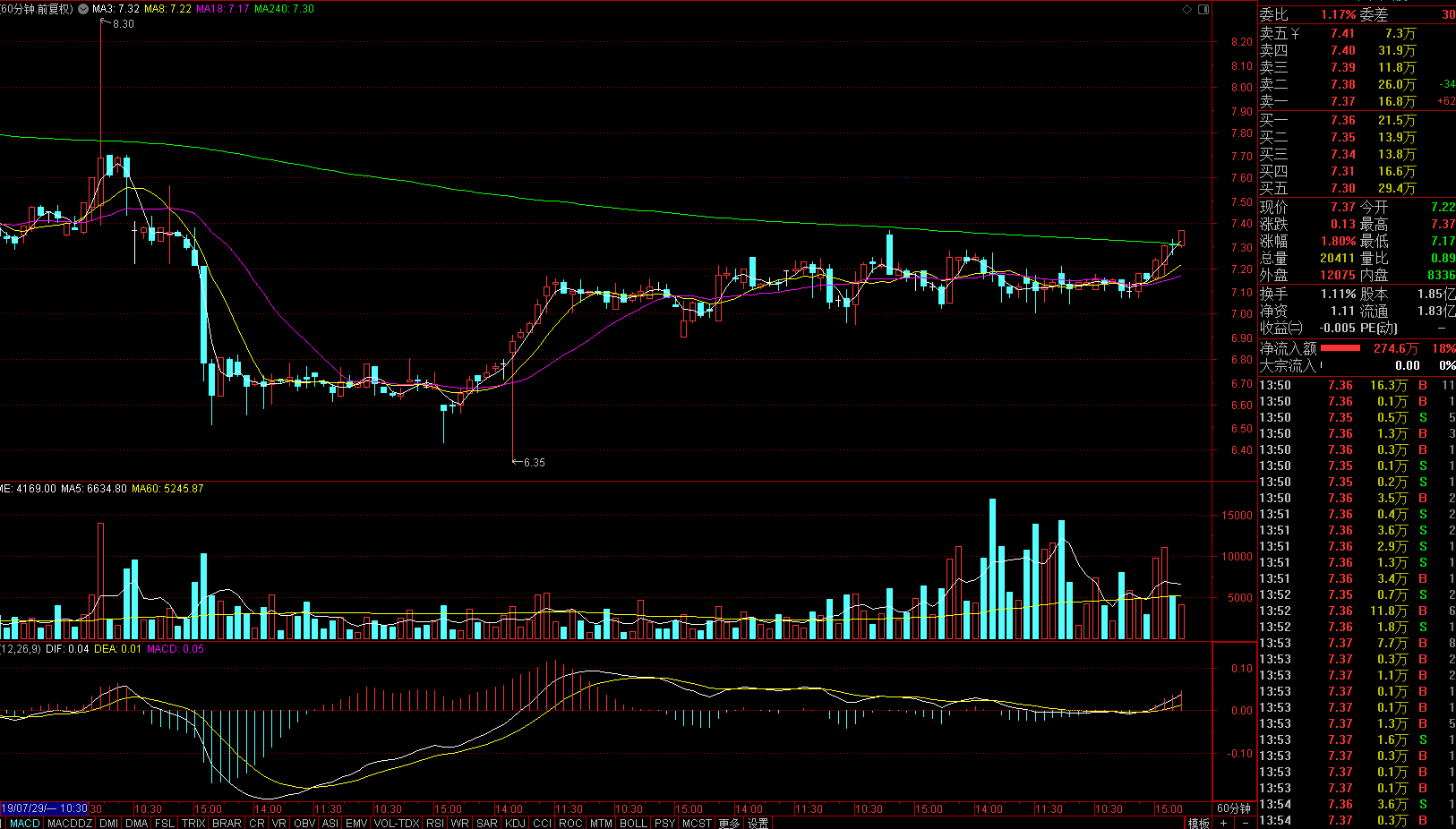The image size is (1456, 829).
Task: Click the red net inflow bar
Action: pos(1340,348)
